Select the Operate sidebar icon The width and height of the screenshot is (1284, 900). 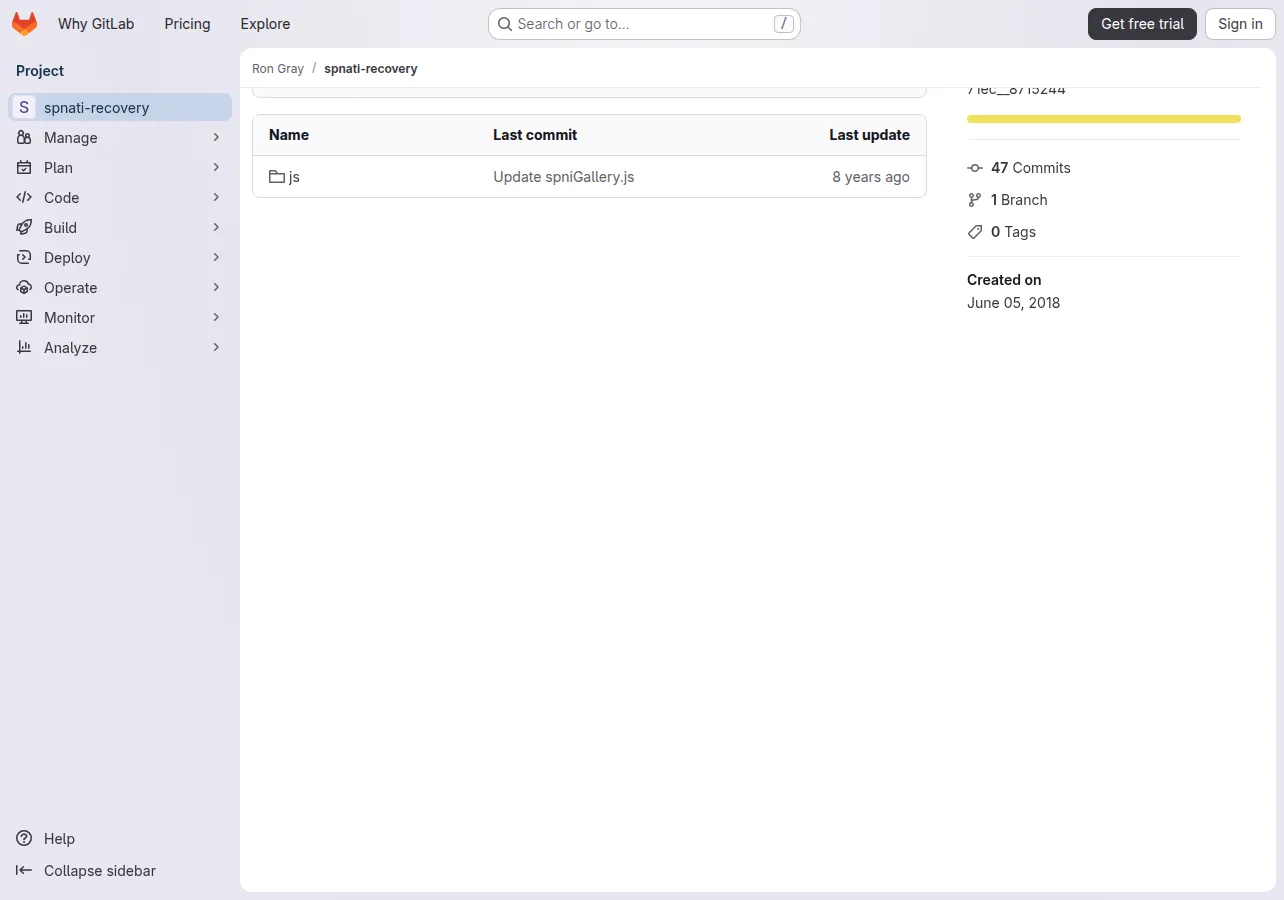(24, 288)
